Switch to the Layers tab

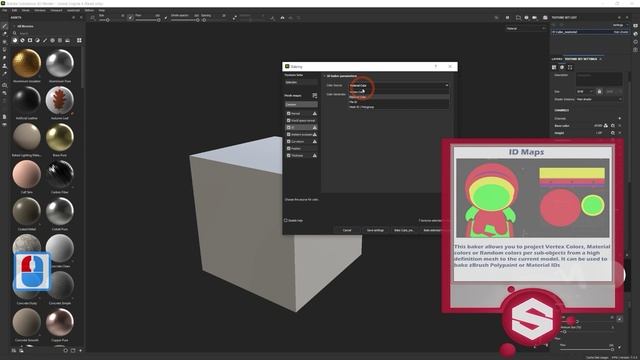(557, 59)
